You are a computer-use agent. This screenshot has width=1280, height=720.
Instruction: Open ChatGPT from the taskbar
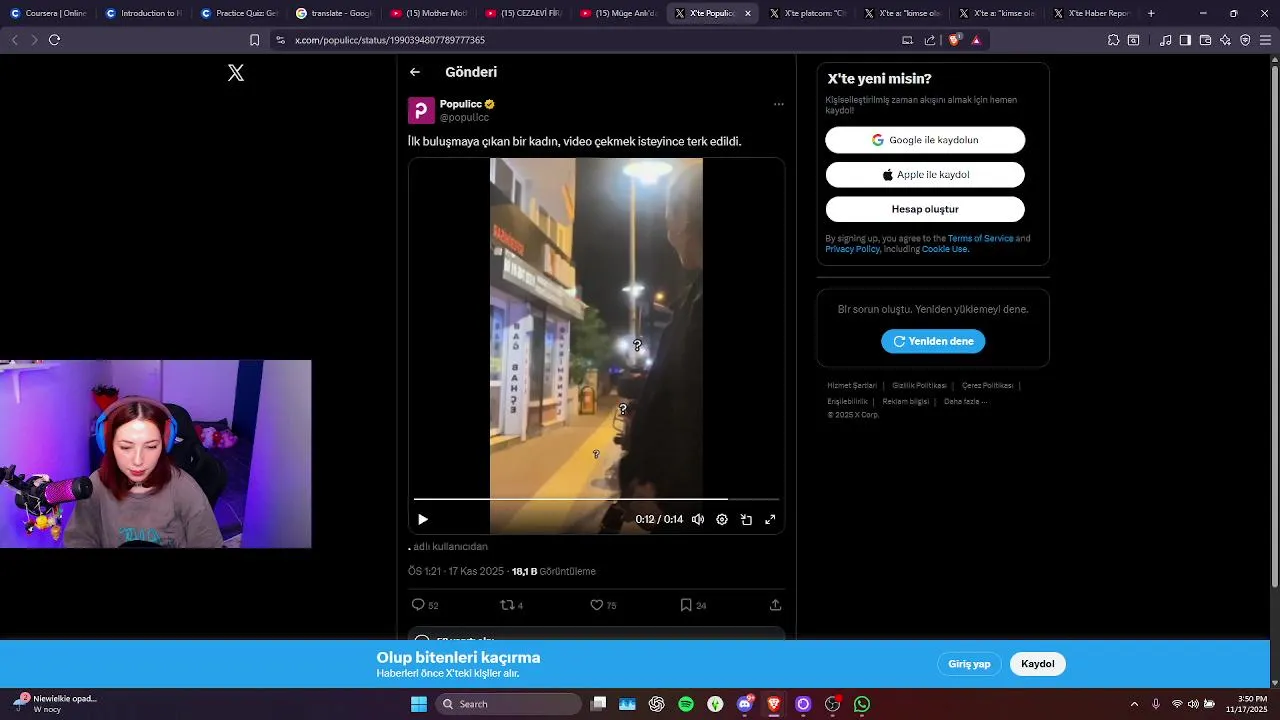click(x=656, y=704)
